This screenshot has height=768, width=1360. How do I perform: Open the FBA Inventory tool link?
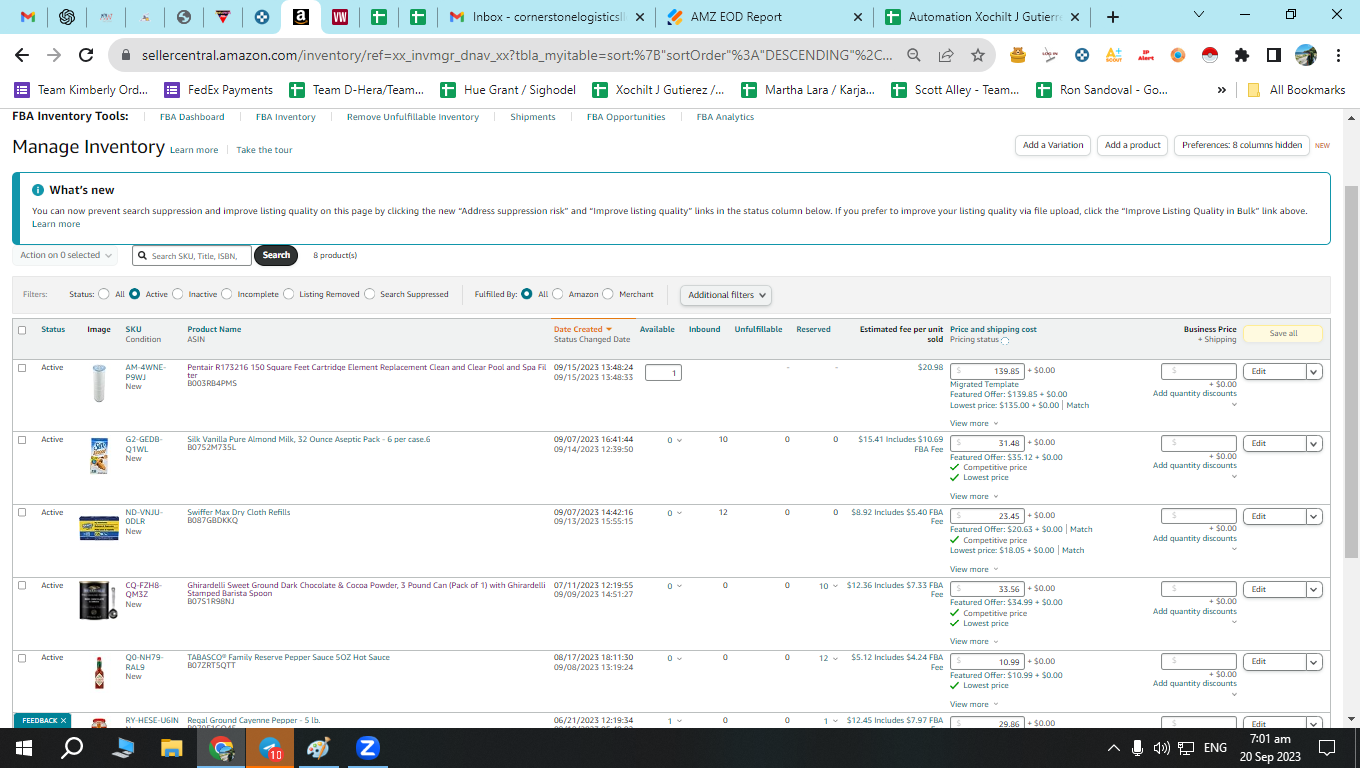tap(286, 117)
